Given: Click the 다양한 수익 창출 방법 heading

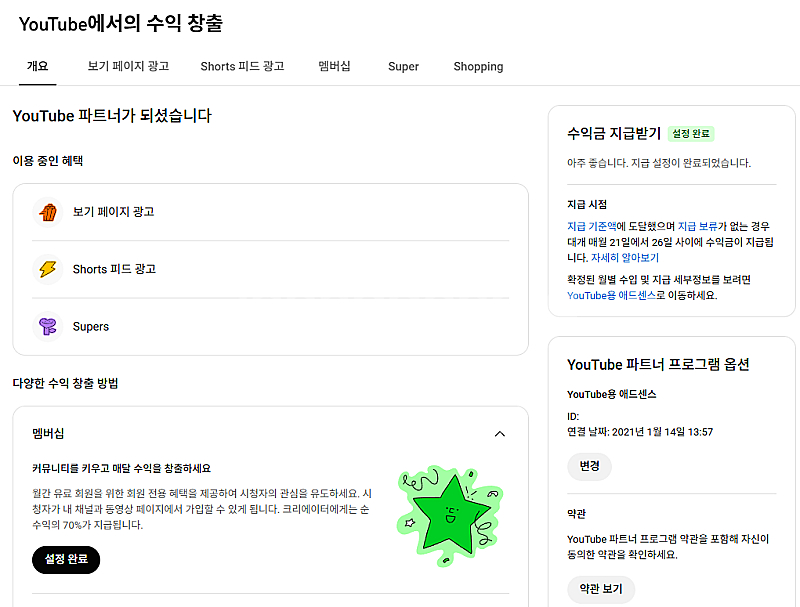Looking at the screenshot, I should coord(65,384).
